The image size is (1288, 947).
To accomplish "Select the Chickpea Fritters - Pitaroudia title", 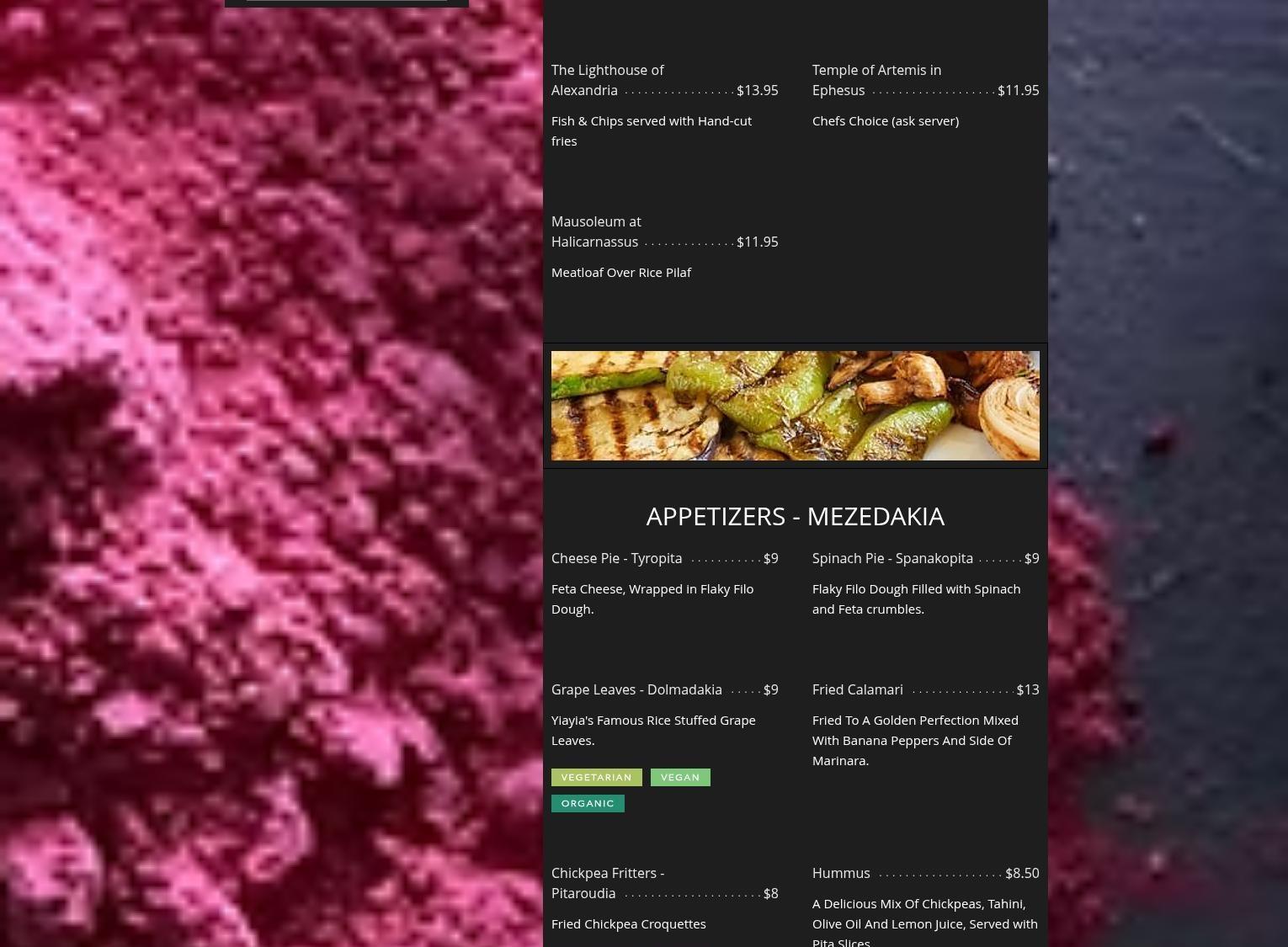I will [608, 883].
